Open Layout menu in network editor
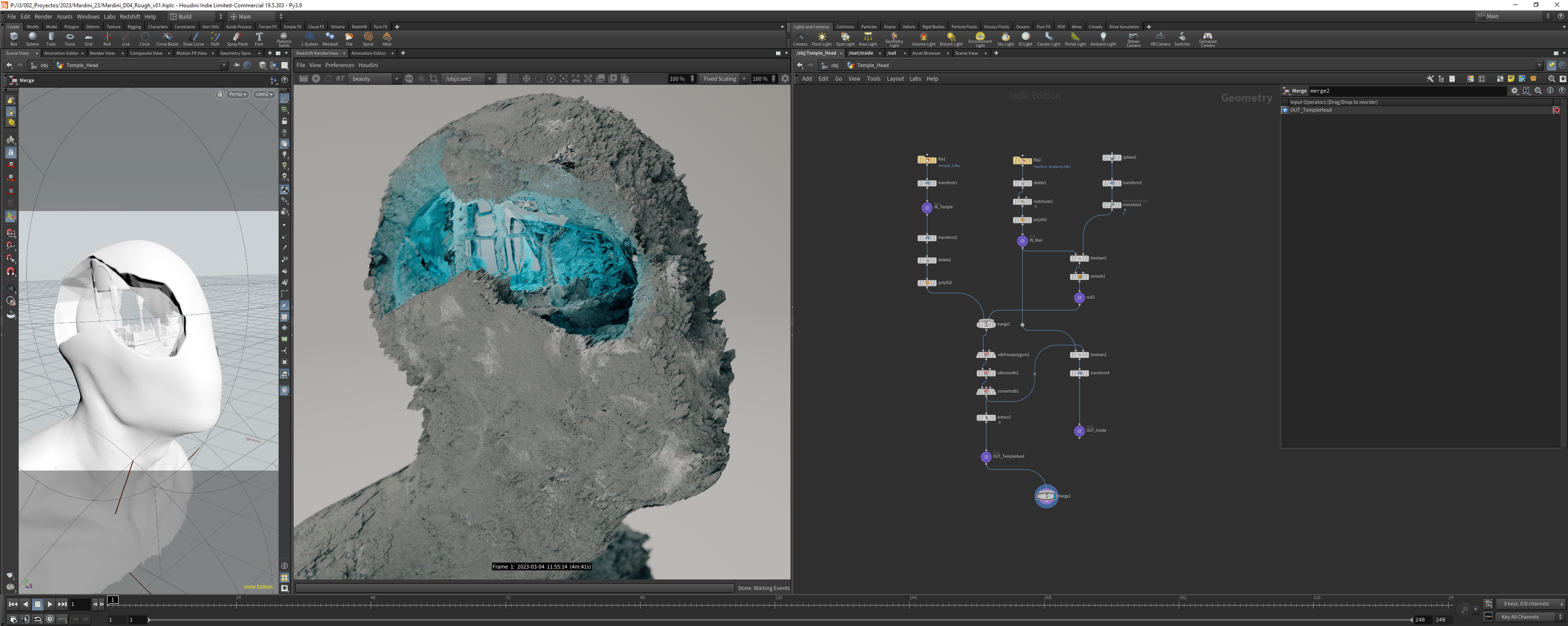 (x=895, y=78)
